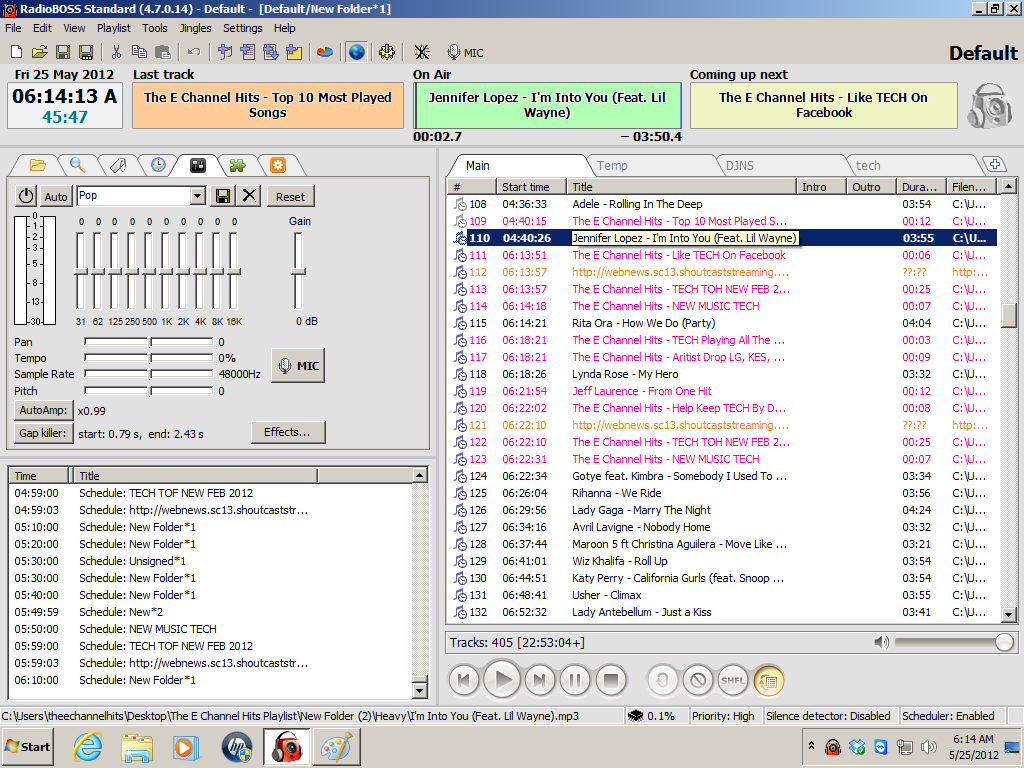Toggle the equalizer Auto mode
1024x768 pixels.
point(56,196)
